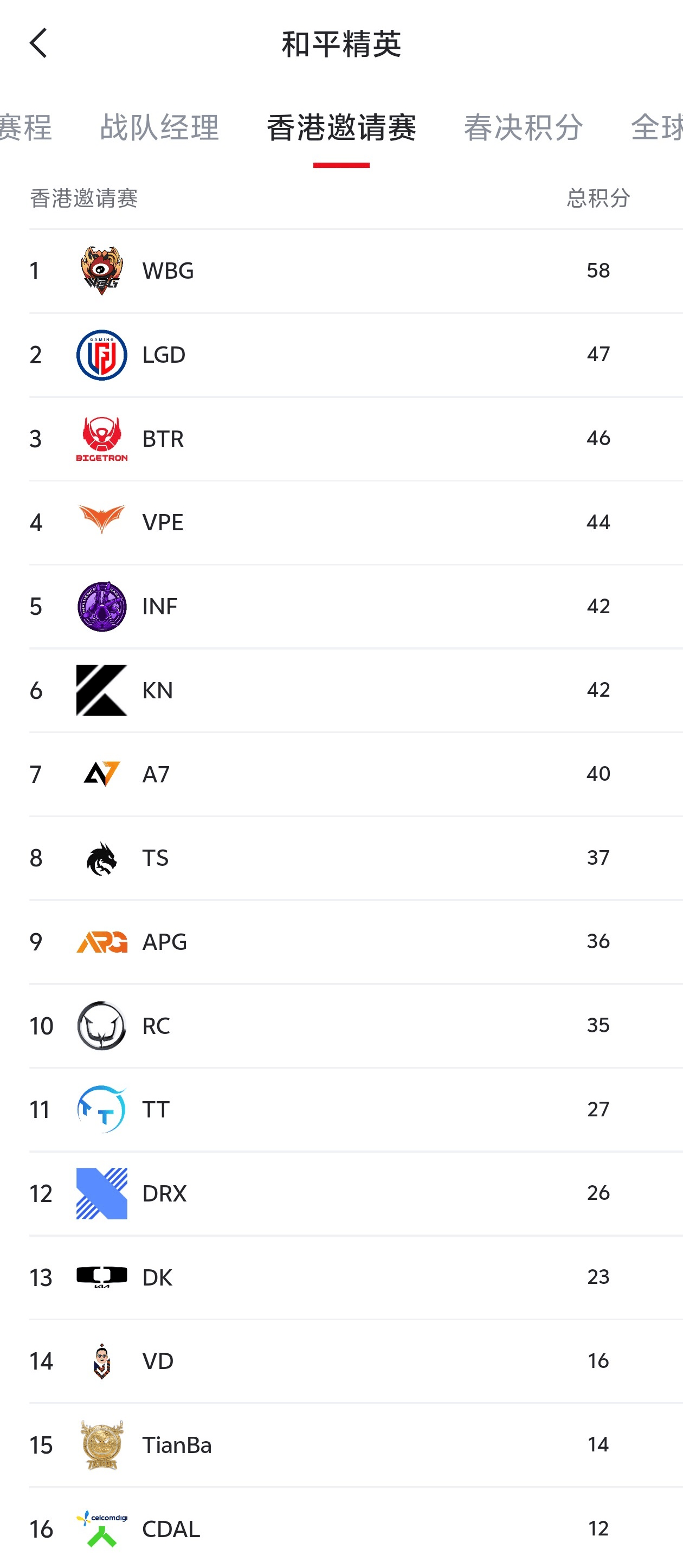
Task: Select the 香港邀请赛 tab
Action: [341, 128]
